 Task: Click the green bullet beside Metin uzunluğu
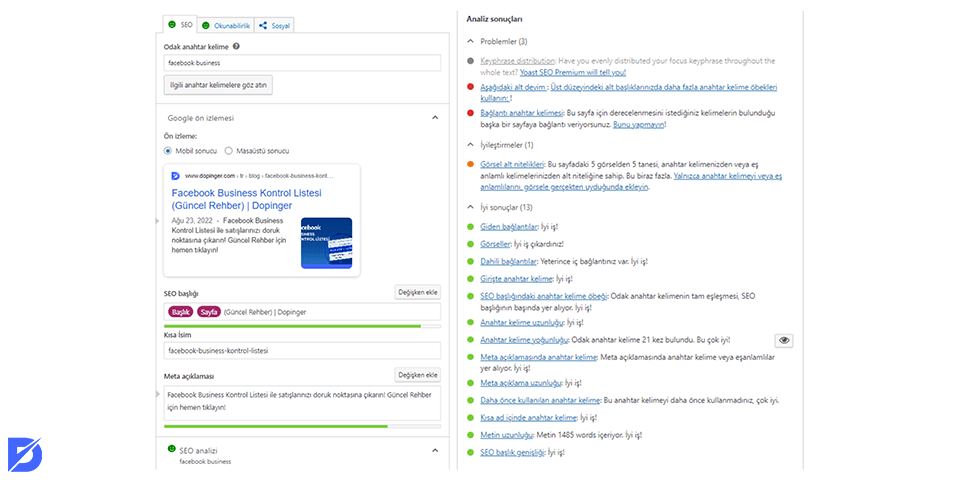click(x=470, y=435)
